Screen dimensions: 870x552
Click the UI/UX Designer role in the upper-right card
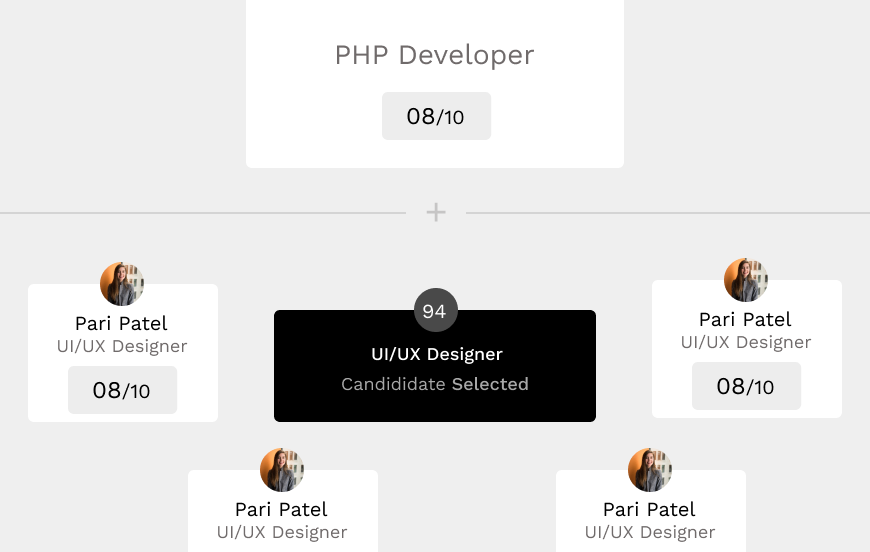746,342
